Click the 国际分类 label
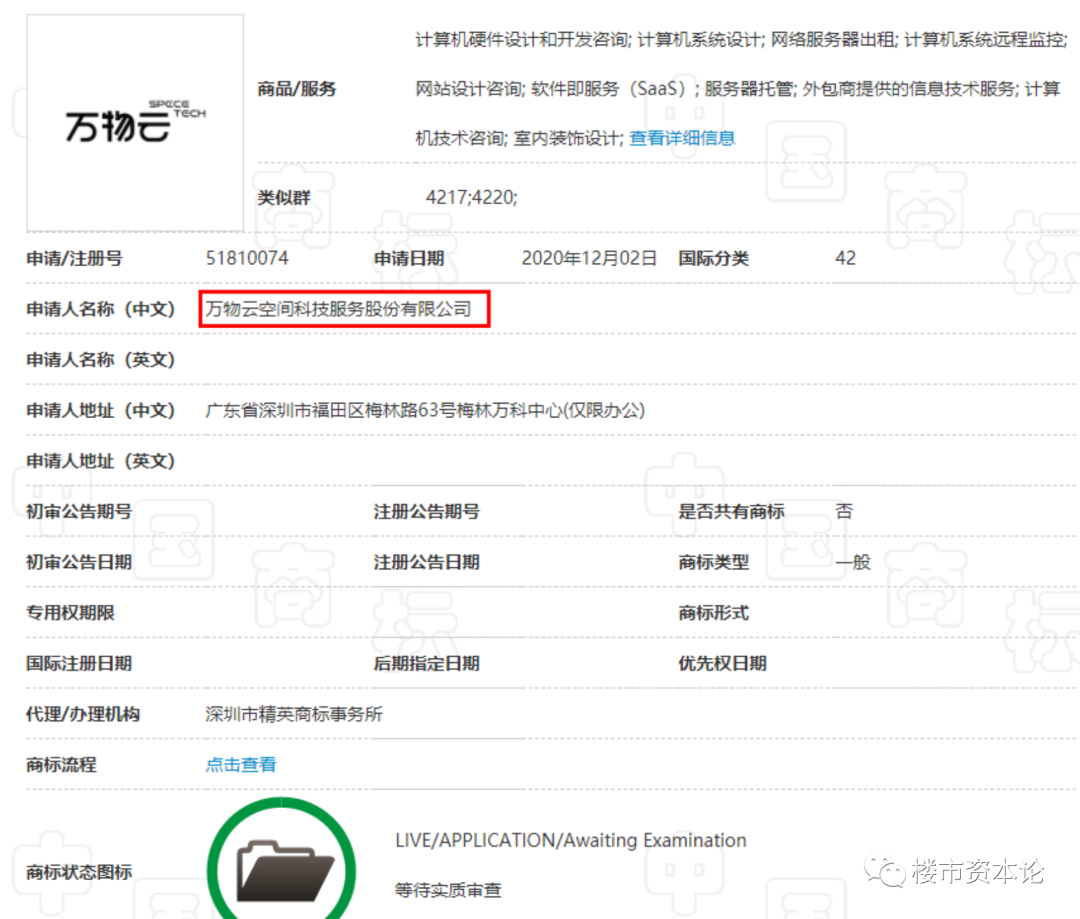The width and height of the screenshot is (1080, 919). [x=714, y=258]
